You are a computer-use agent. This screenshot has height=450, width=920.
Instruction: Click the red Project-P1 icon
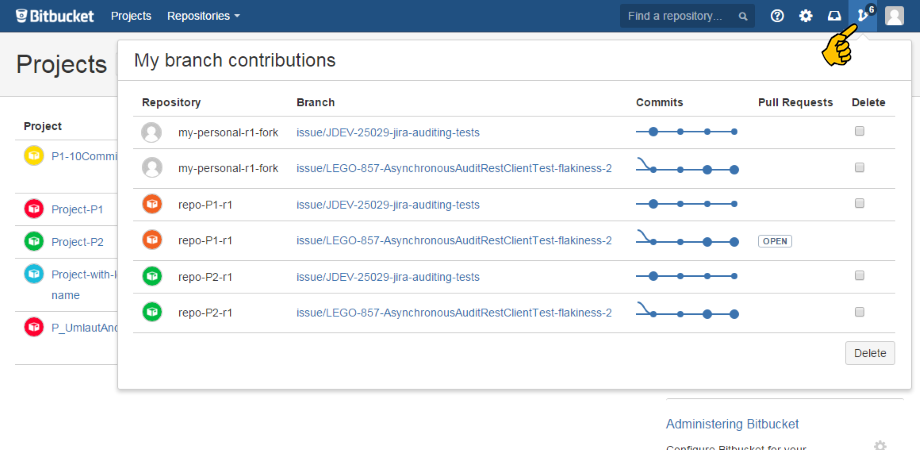34,209
